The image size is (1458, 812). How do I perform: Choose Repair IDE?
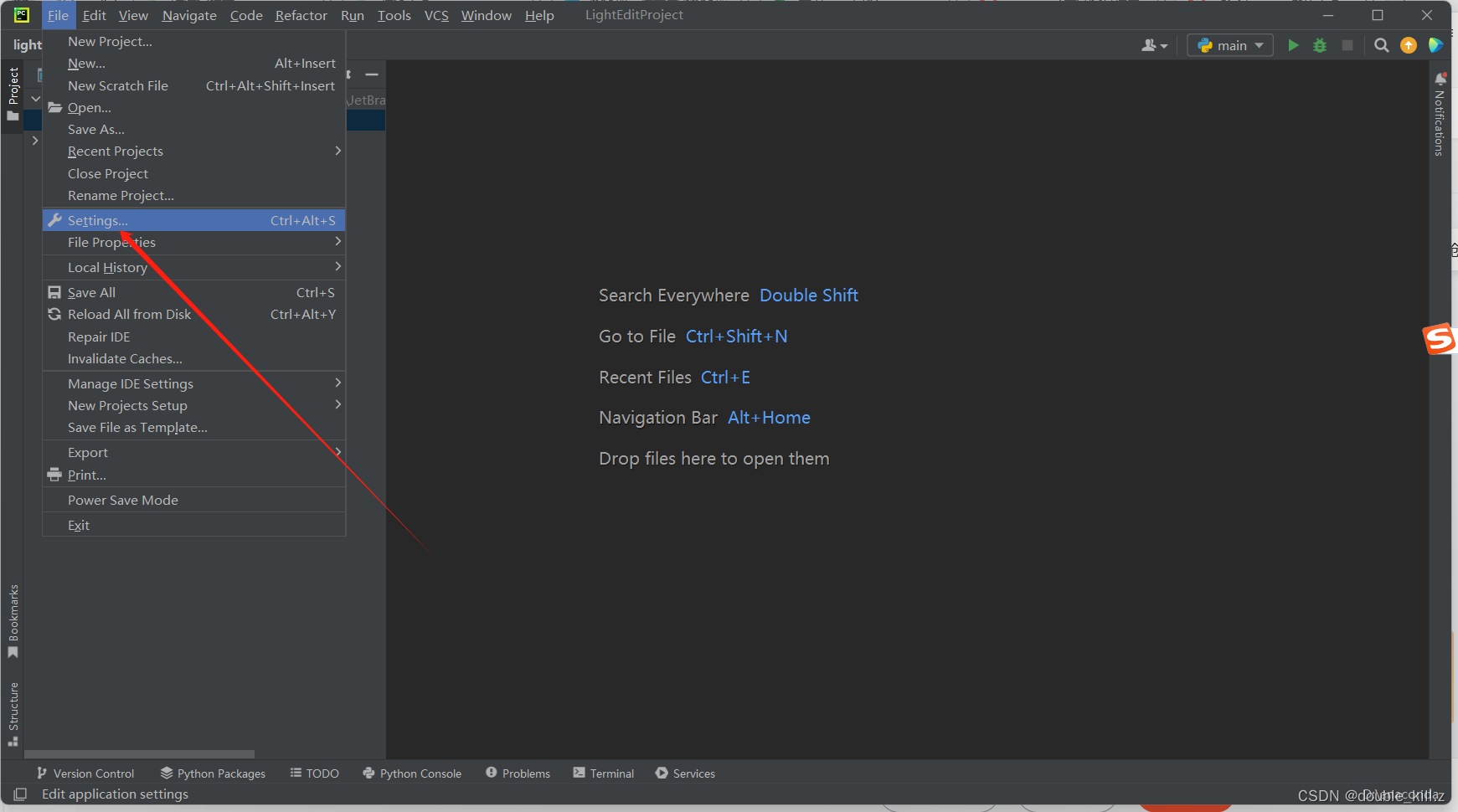pyautogui.click(x=193, y=337)
